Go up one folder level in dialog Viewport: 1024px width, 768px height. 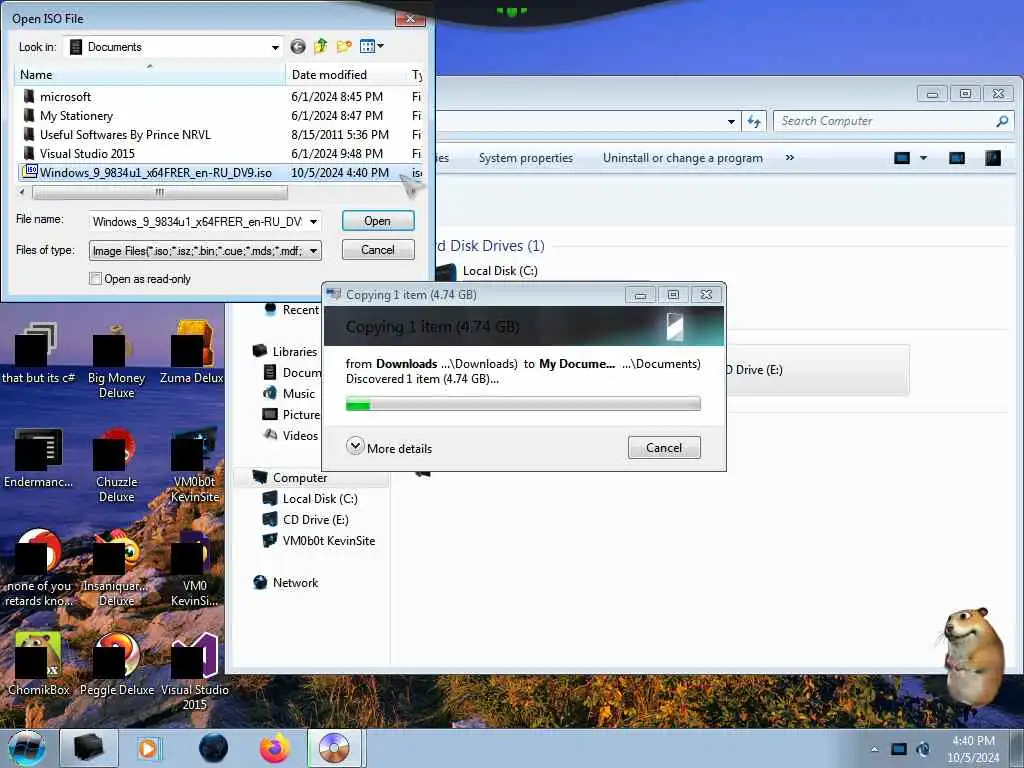click(321, 46)
